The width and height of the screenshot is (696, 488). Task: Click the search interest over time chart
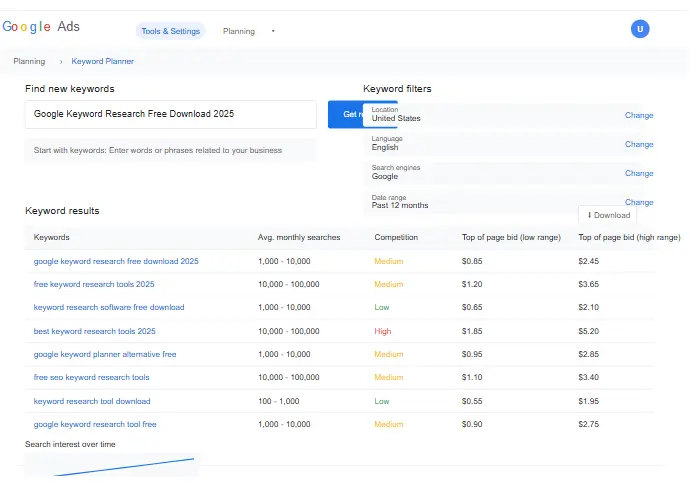110,466
